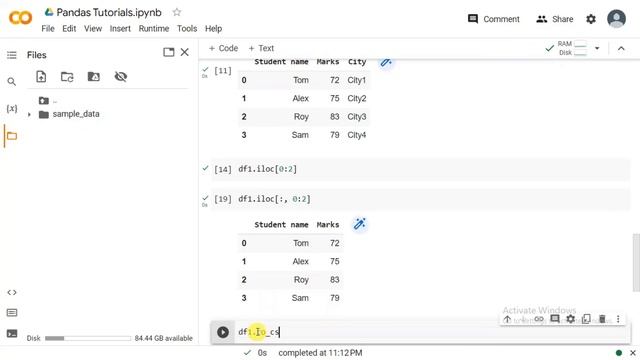Refresh the file browser

[x=67, y=76]
